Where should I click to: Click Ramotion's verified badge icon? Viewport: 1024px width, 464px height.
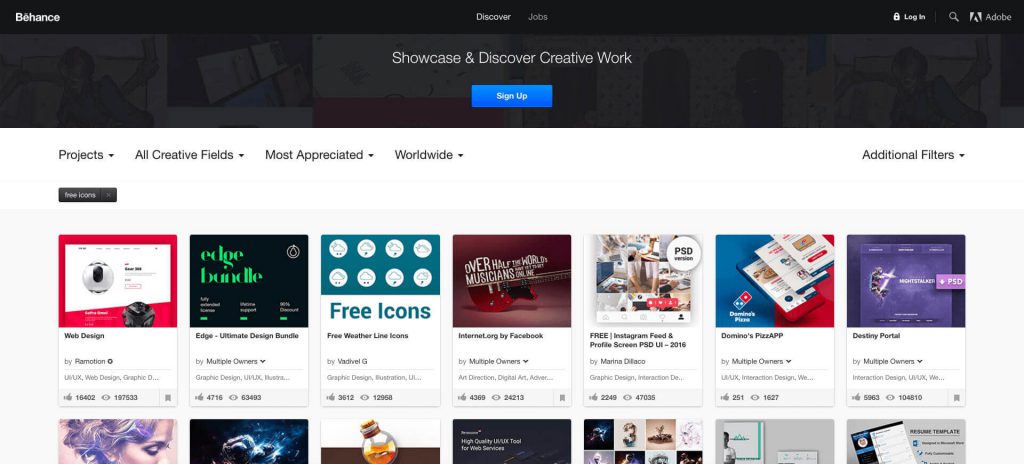tap(110, 361)
